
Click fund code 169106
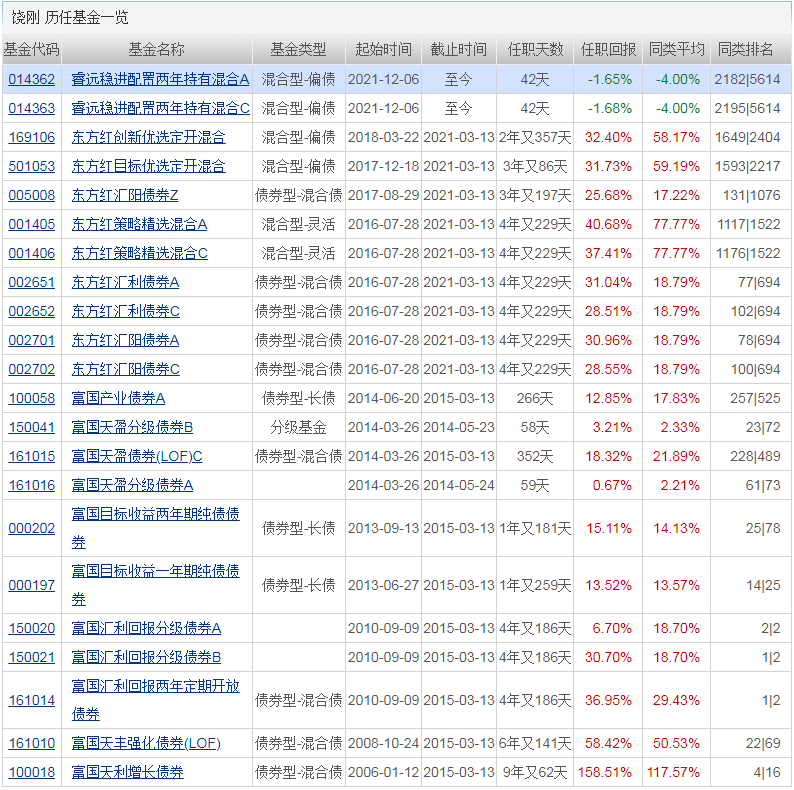pos(32,137)
